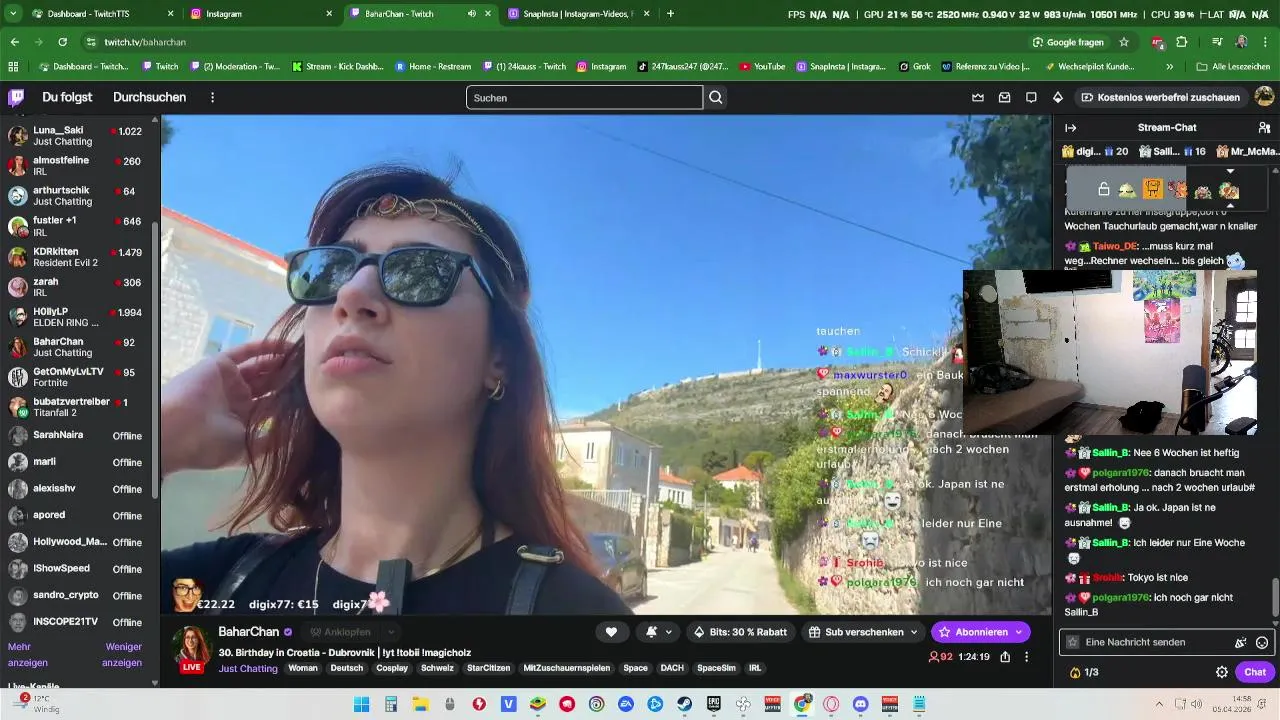Open user avatar menu in the Twitch header
This screenshot has width=1280, height=720.
click(1264, 97)
